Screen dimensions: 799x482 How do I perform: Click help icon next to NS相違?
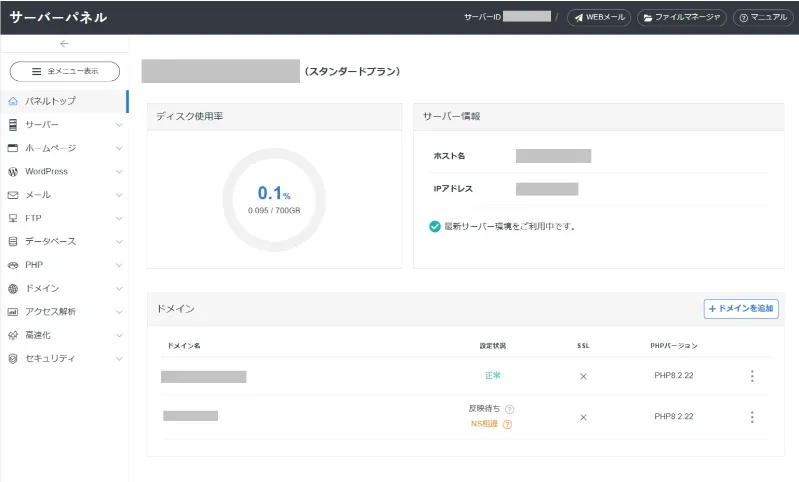click(507, 424)
